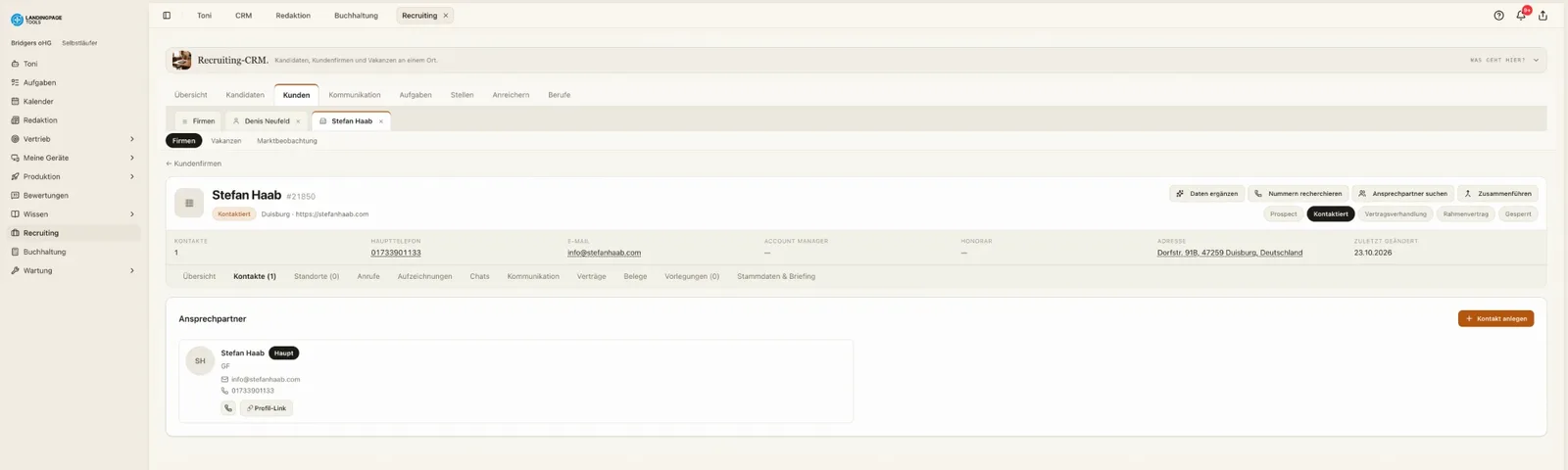Open the Belege company tab
Image resolution: width=1568 pixels, height=470 pixels.
(x=635, y=277)
